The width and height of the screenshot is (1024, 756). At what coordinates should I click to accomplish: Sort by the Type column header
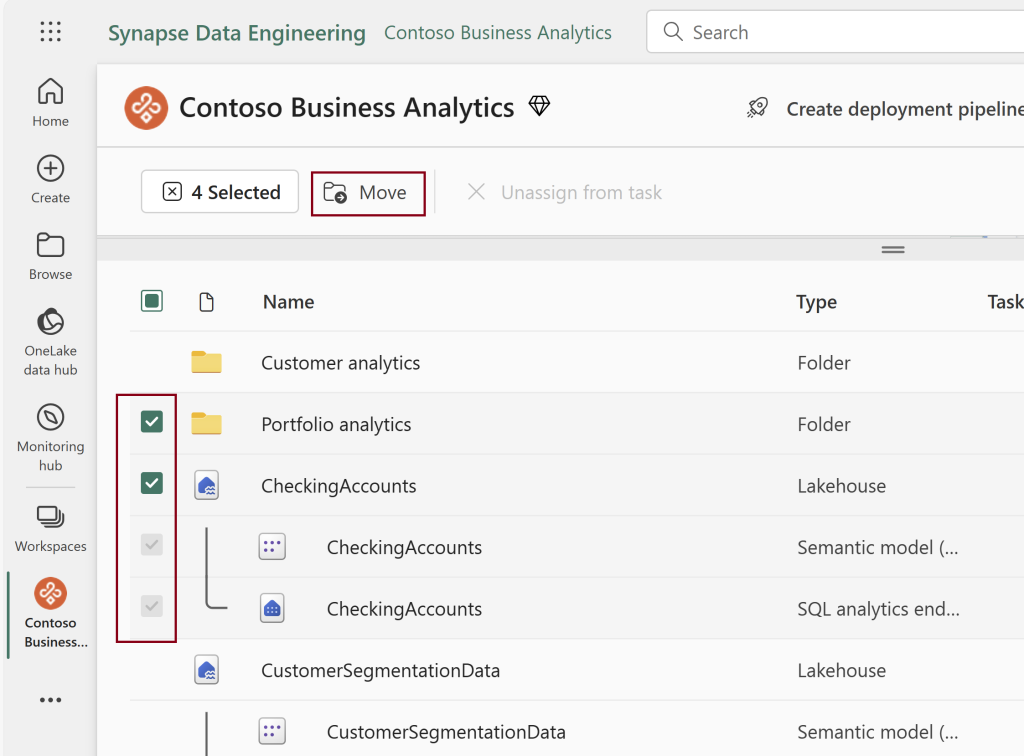tap(816, 302)
